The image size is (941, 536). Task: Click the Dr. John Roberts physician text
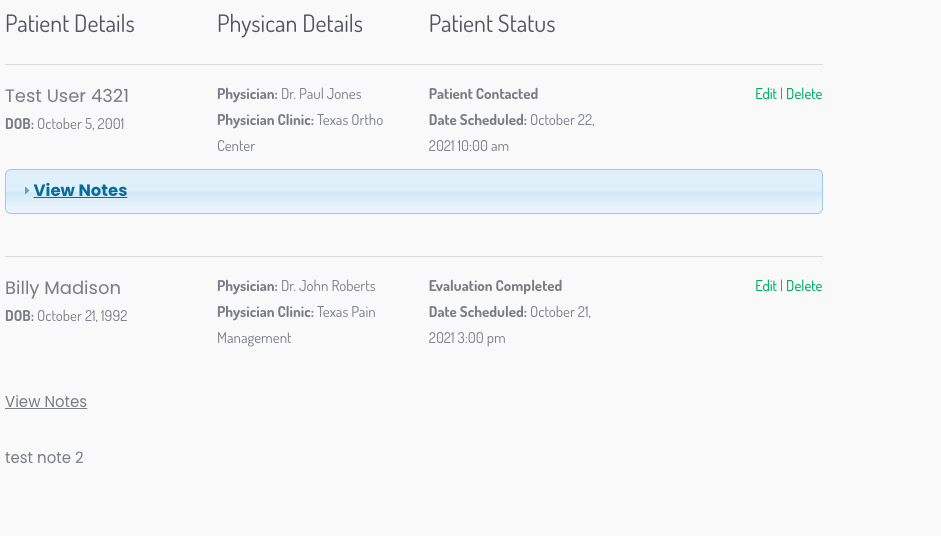328,286
